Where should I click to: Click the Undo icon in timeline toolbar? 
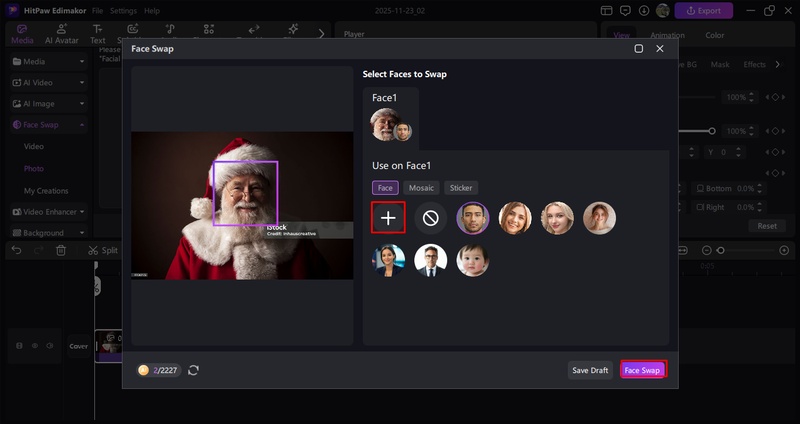click(x=16, y=250)
